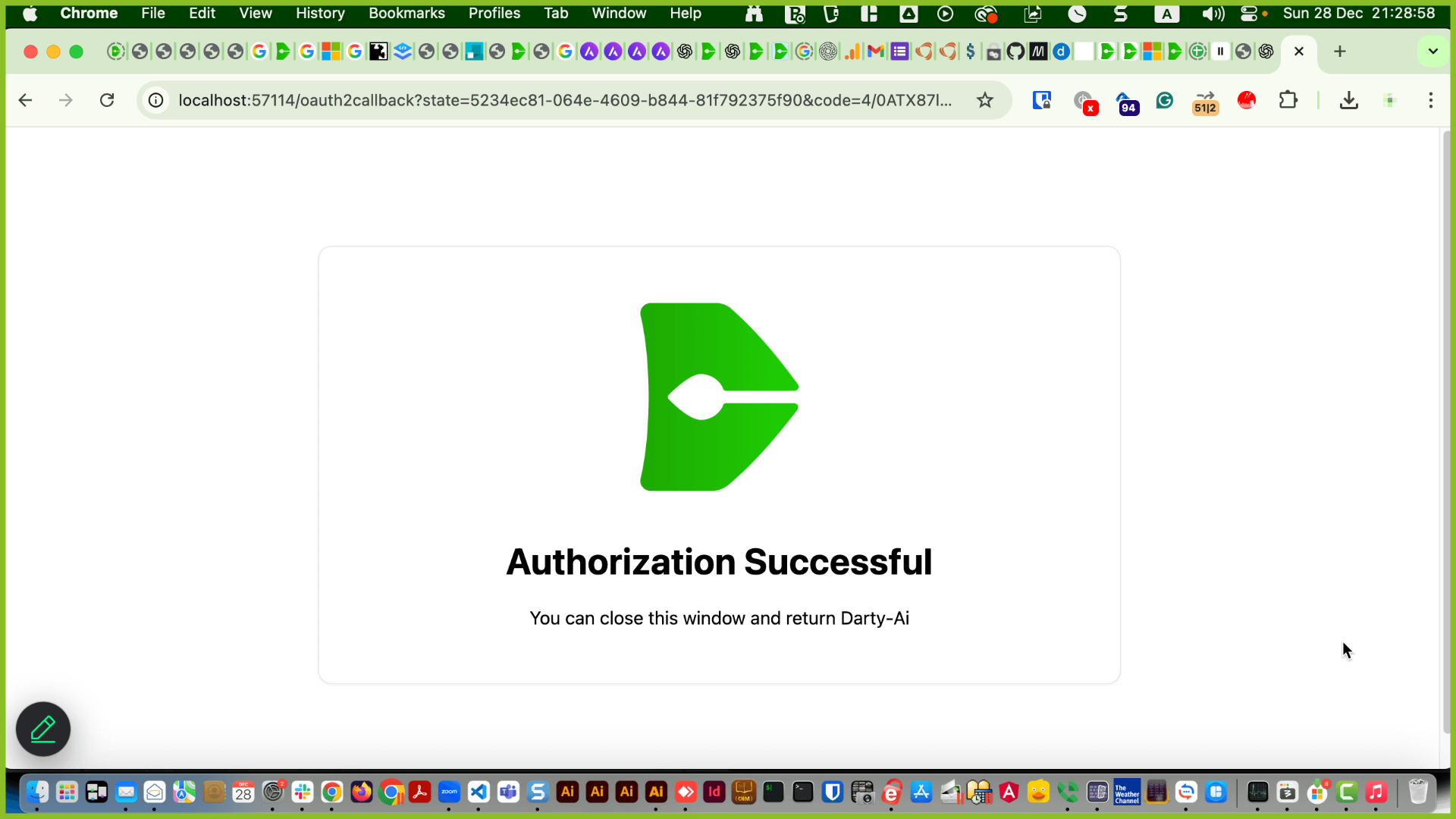Open the tab search dropdown
Screen dimensions: 1456x819
pyautogui.click(x=1432, y=52)
